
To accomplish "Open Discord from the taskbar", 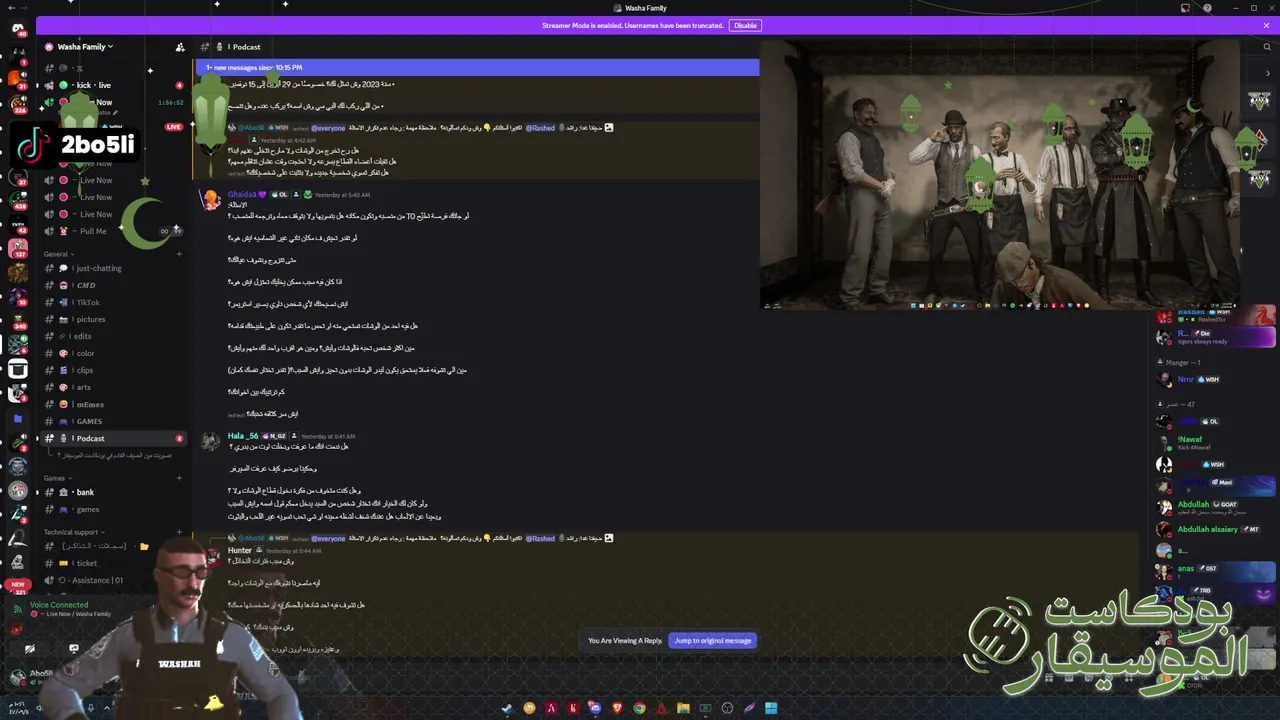I will click(x=595, y=708).
